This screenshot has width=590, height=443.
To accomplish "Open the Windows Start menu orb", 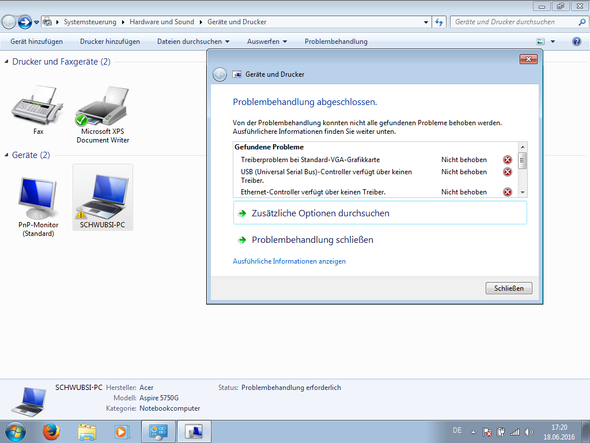I will click(x=15, y=432).
